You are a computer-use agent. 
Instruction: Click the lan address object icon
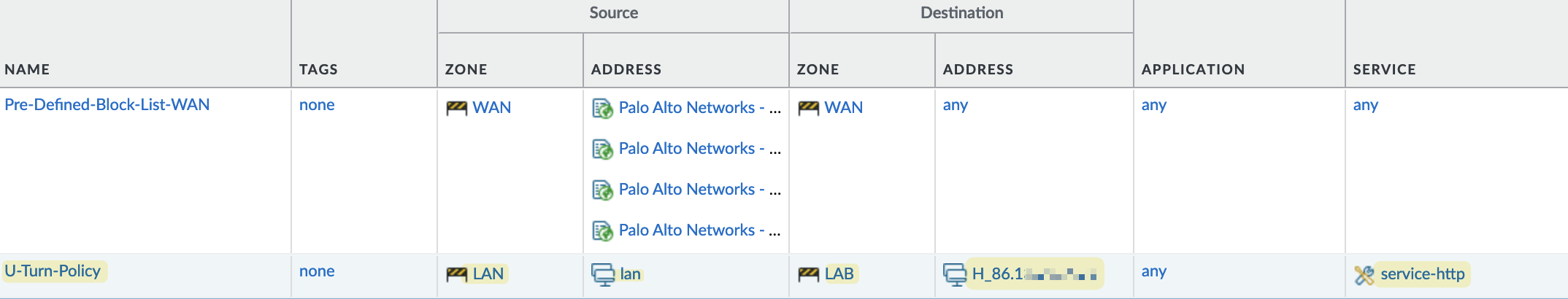pos(603,275)
